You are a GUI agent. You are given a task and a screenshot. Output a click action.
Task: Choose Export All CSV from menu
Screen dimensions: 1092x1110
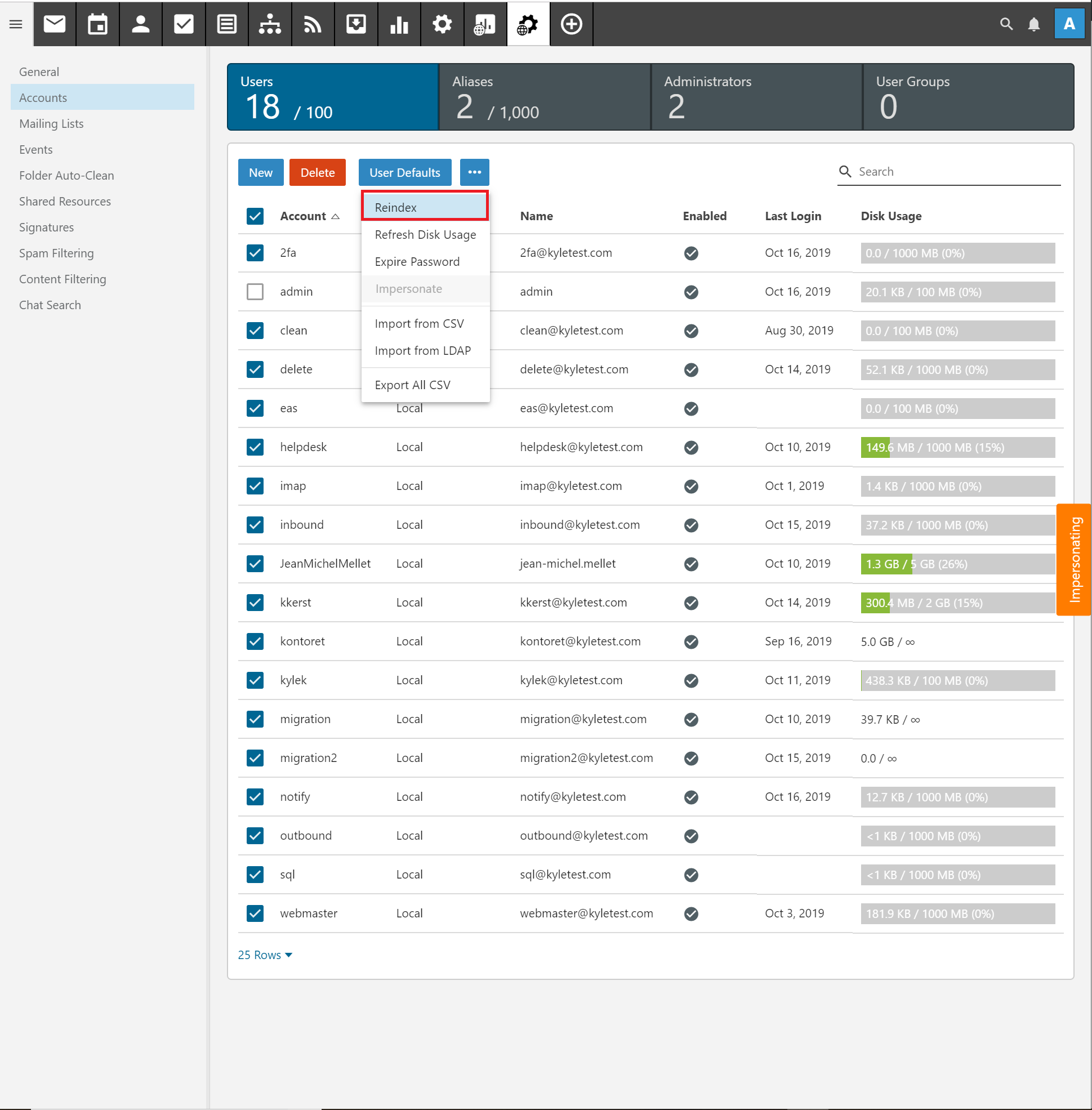point(412,385)
